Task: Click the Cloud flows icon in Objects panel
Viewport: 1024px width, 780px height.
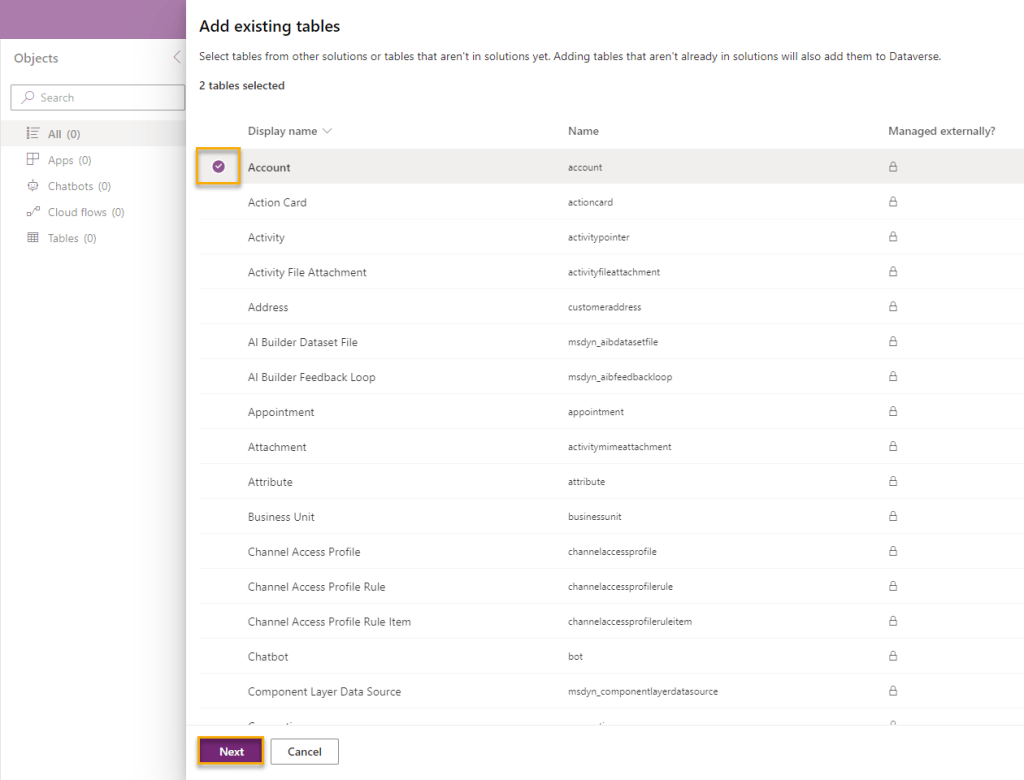Action: [34, 211]
